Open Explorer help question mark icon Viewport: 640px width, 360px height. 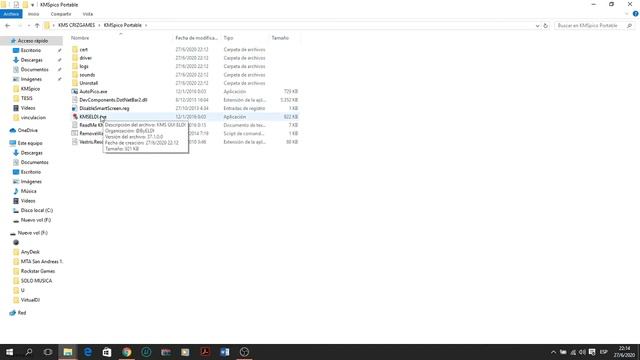[636, 14]
